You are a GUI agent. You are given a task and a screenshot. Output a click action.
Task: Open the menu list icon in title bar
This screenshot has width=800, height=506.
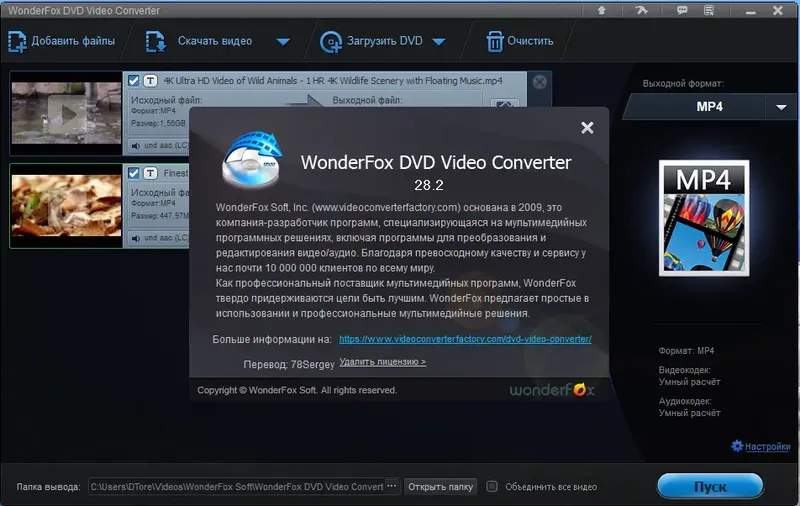pyautogui.click(x=709, y=10)
